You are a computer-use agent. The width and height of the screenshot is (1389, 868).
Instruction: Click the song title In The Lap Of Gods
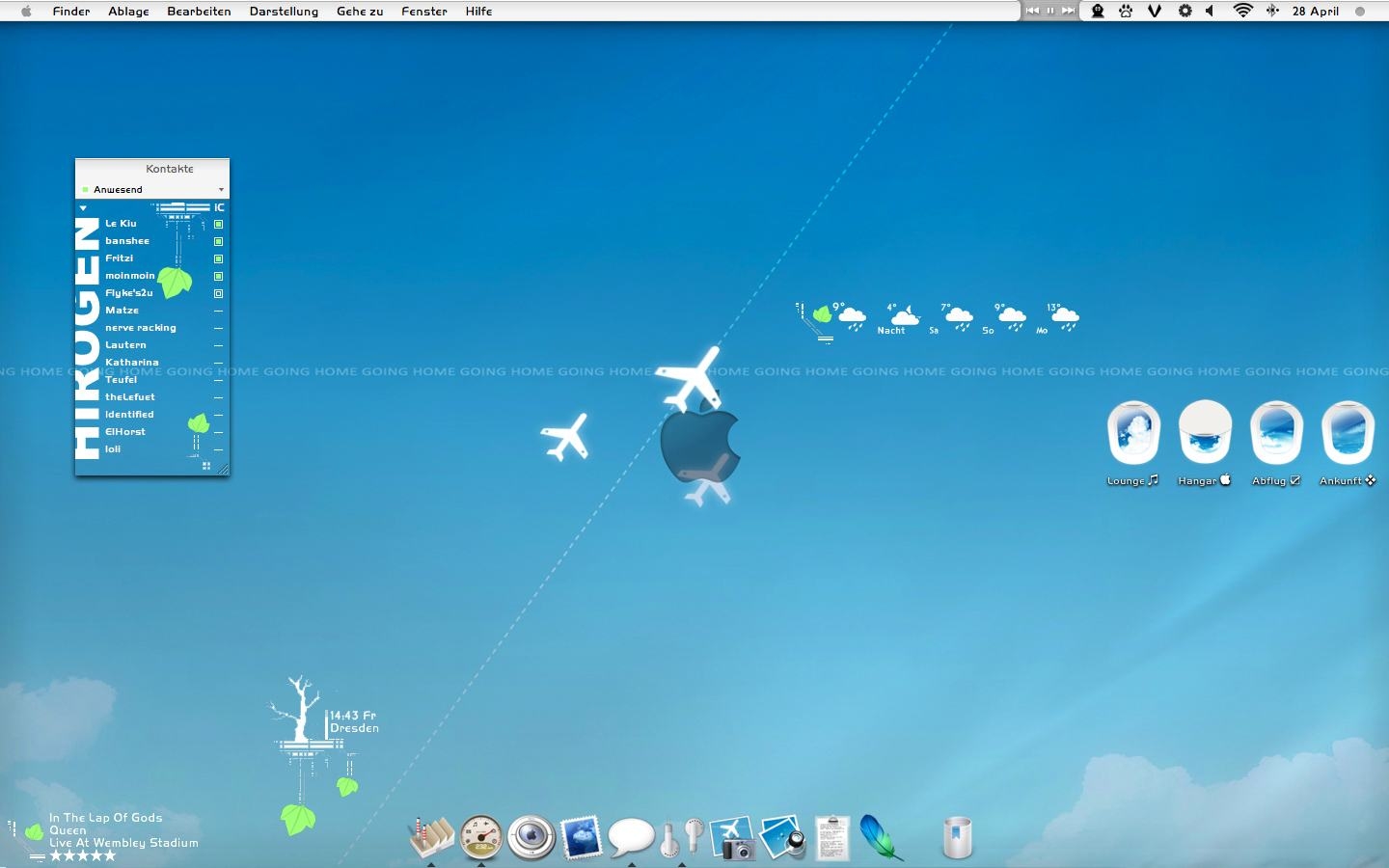pos(106,818)
